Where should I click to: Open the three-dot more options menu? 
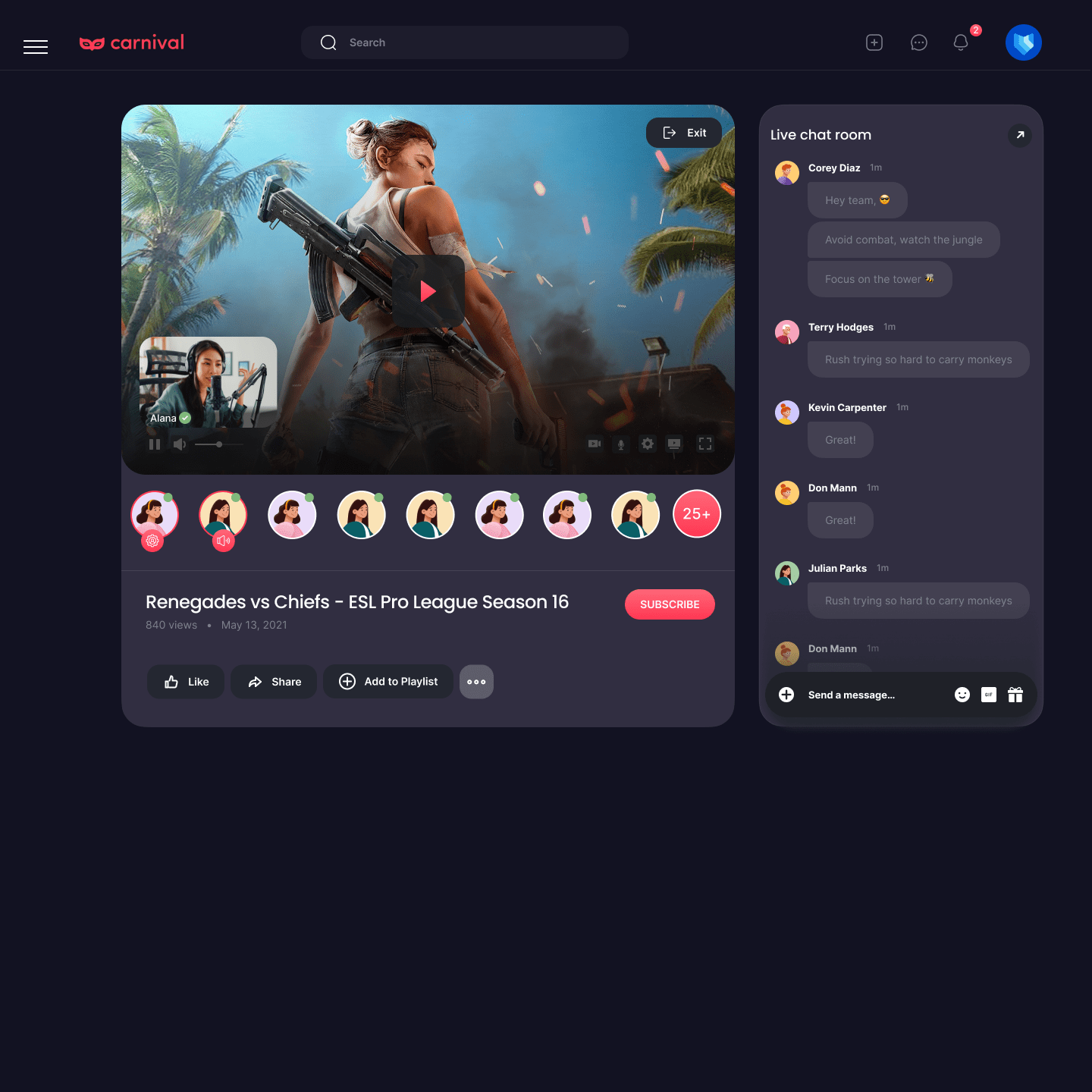pyautogui.click(x=476, y=682)
